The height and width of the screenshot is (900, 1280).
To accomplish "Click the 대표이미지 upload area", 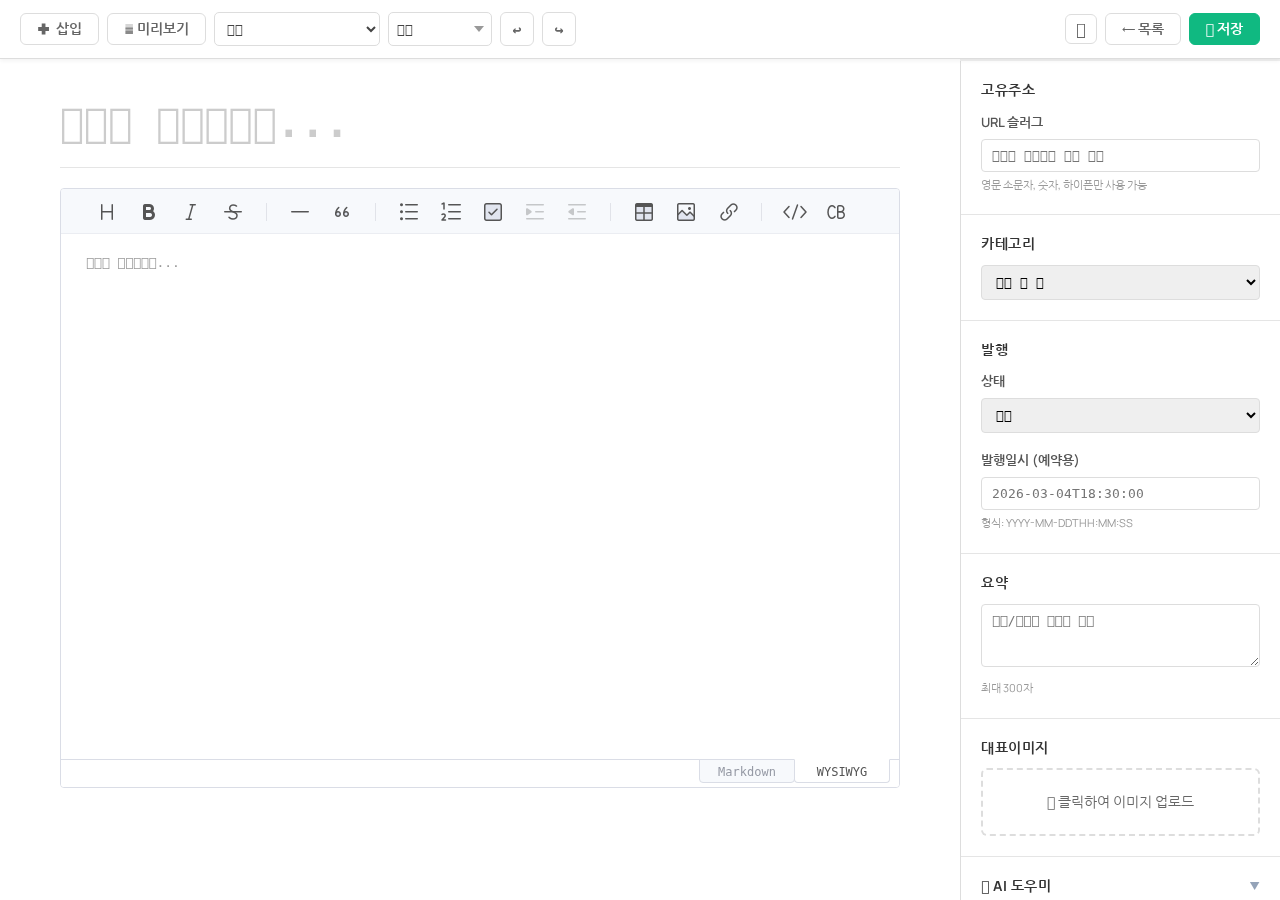I will pos(1120,802).
